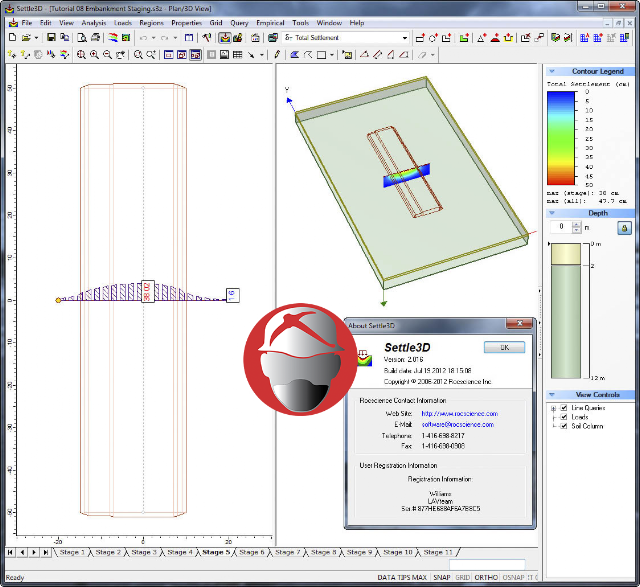Image resolution: width=640 pixels, height=587 pixels.
Task: Click the active Plan/3D split view icon
Action: [196, 55]
